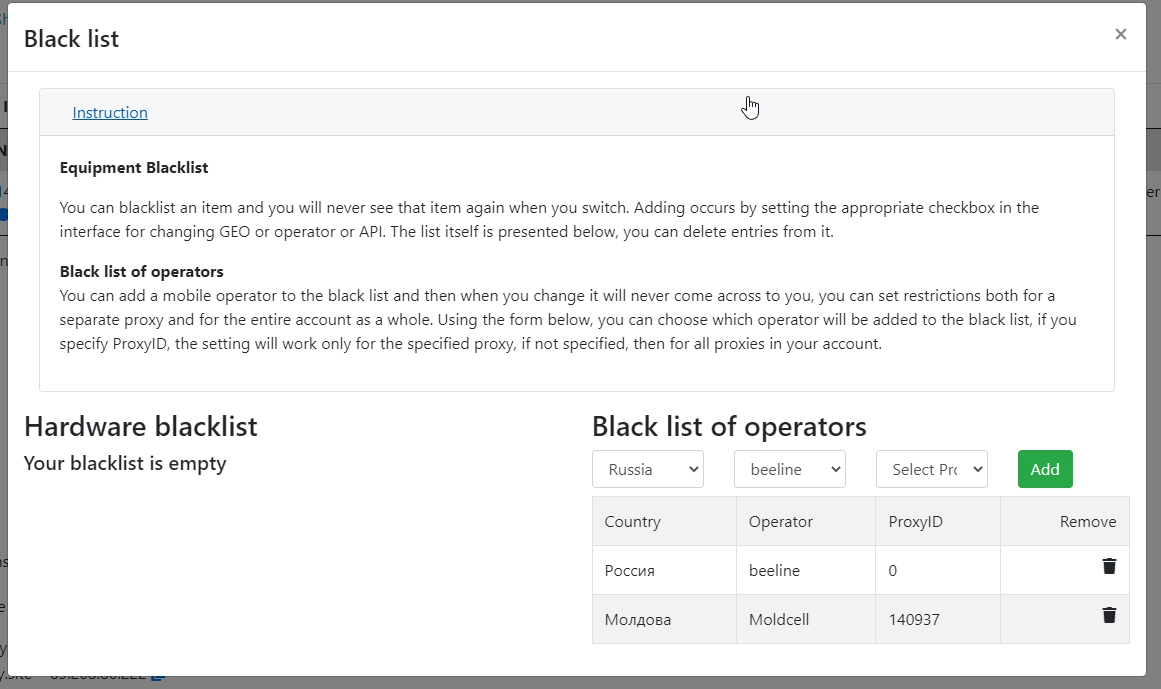Screen dimensions: 1161x689
Task: Click the ProxyID column header
Action: pos(915,521)
